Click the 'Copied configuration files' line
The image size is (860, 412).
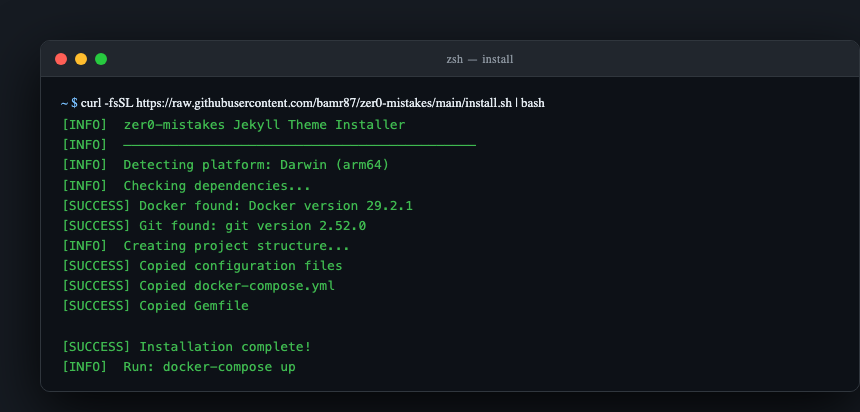202,266
